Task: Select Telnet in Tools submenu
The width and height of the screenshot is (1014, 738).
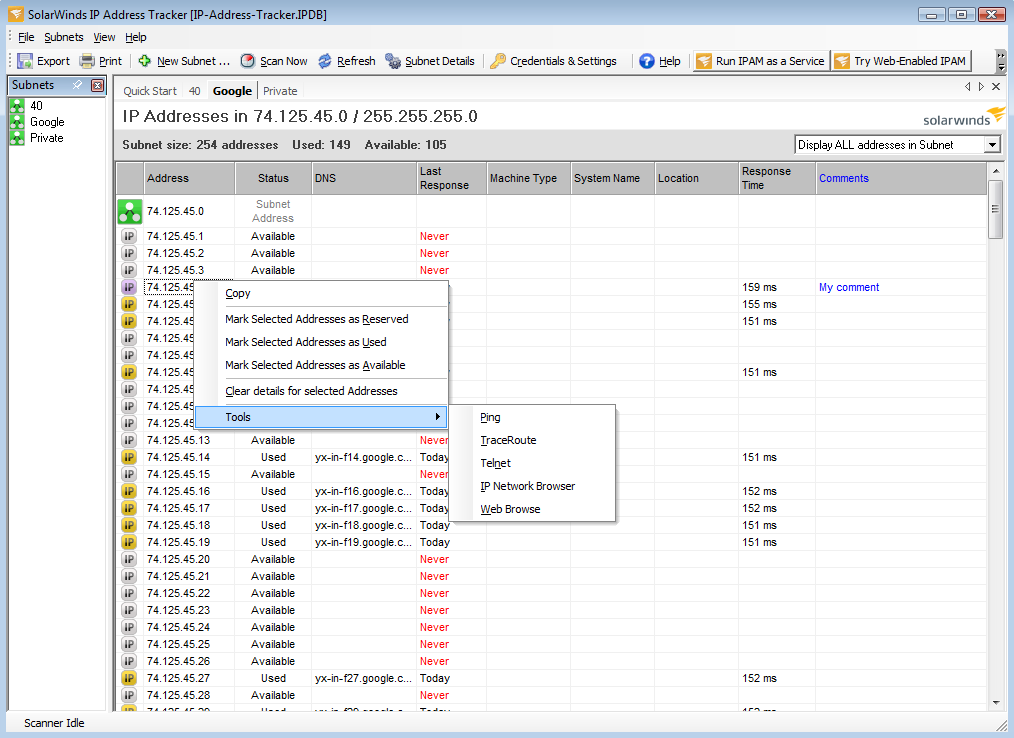Action: pos(532,463)
